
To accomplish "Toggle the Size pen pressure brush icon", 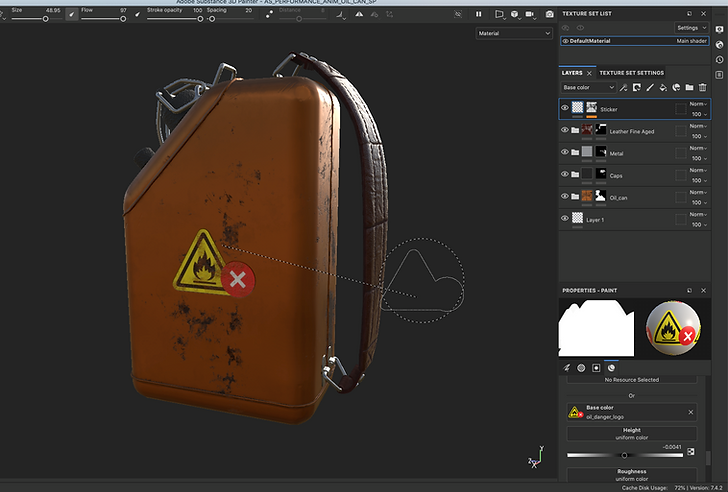I will (x=72, y=14).
